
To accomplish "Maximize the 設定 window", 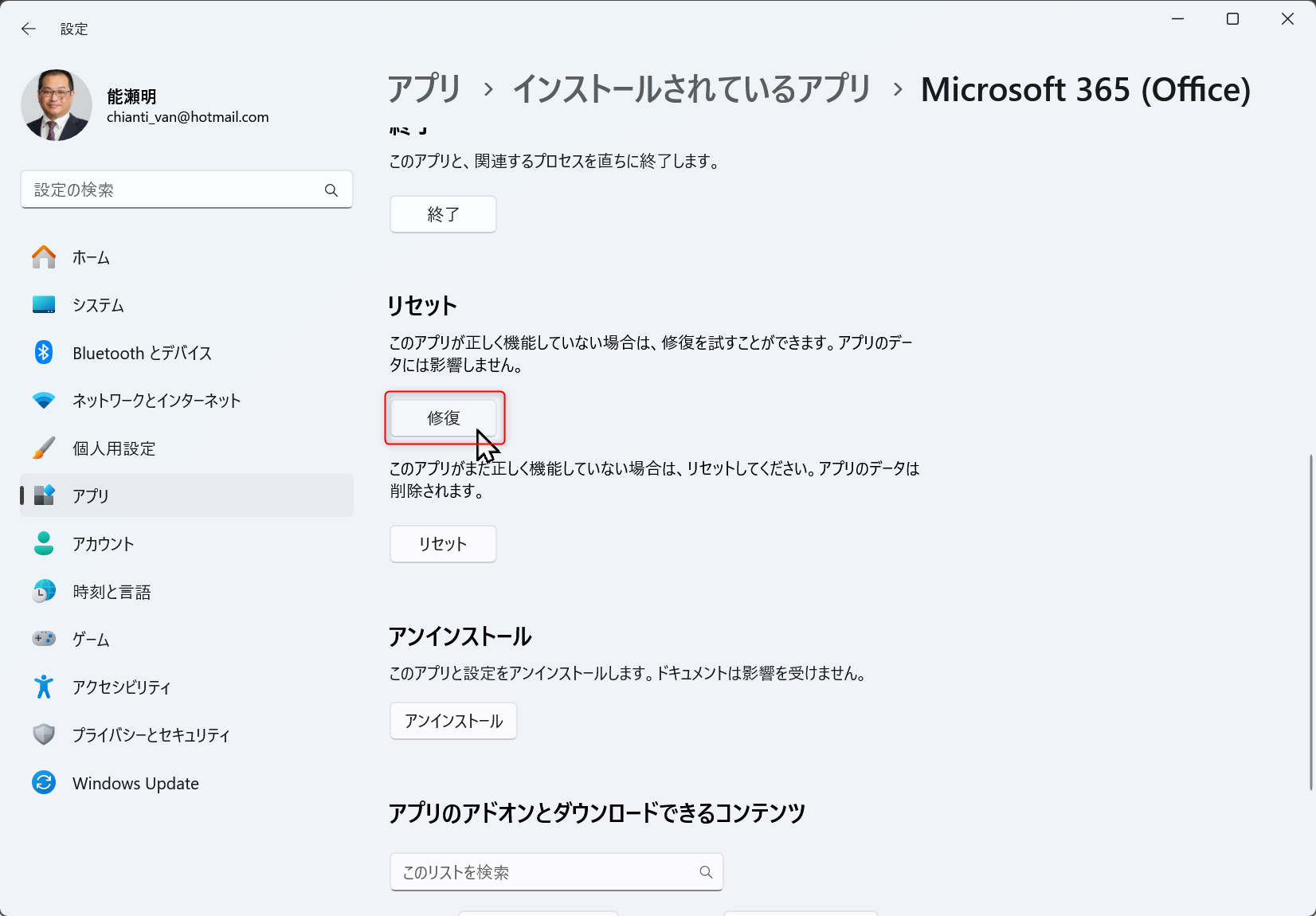I will tap(1232, 19).
